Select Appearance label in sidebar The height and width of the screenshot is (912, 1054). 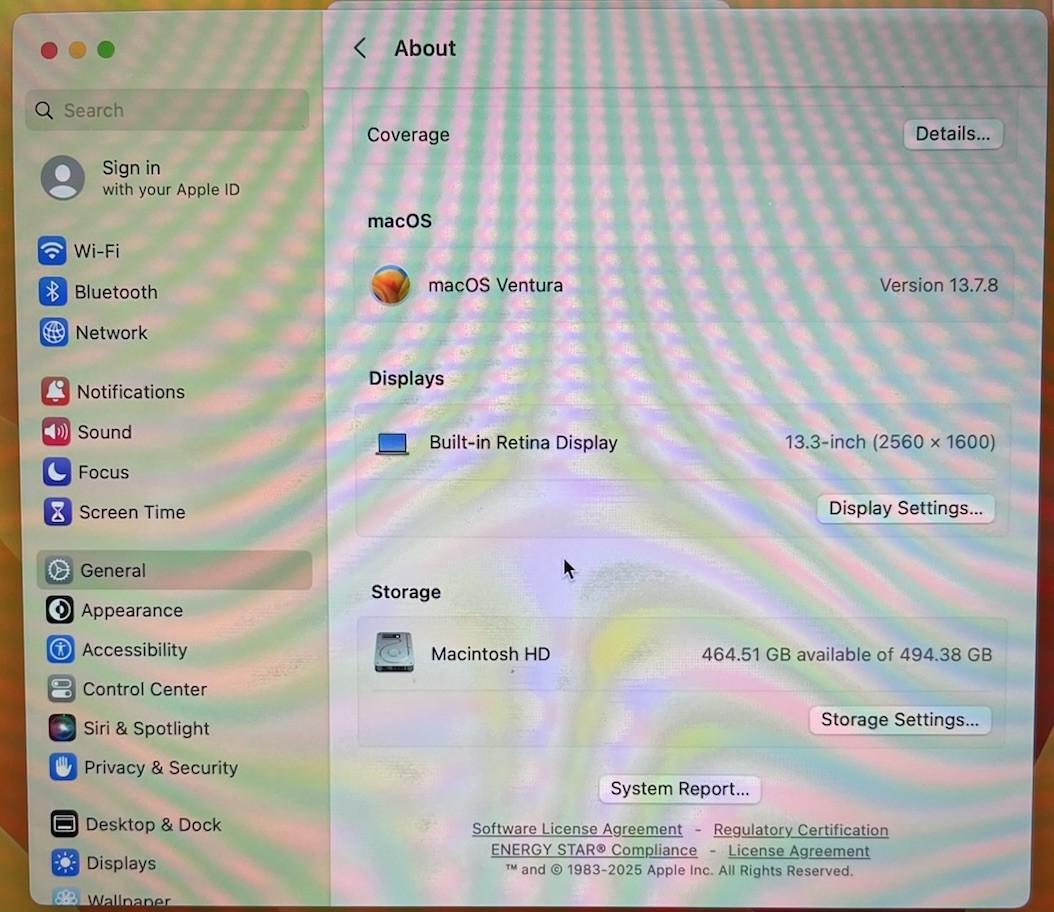(132, 610)
